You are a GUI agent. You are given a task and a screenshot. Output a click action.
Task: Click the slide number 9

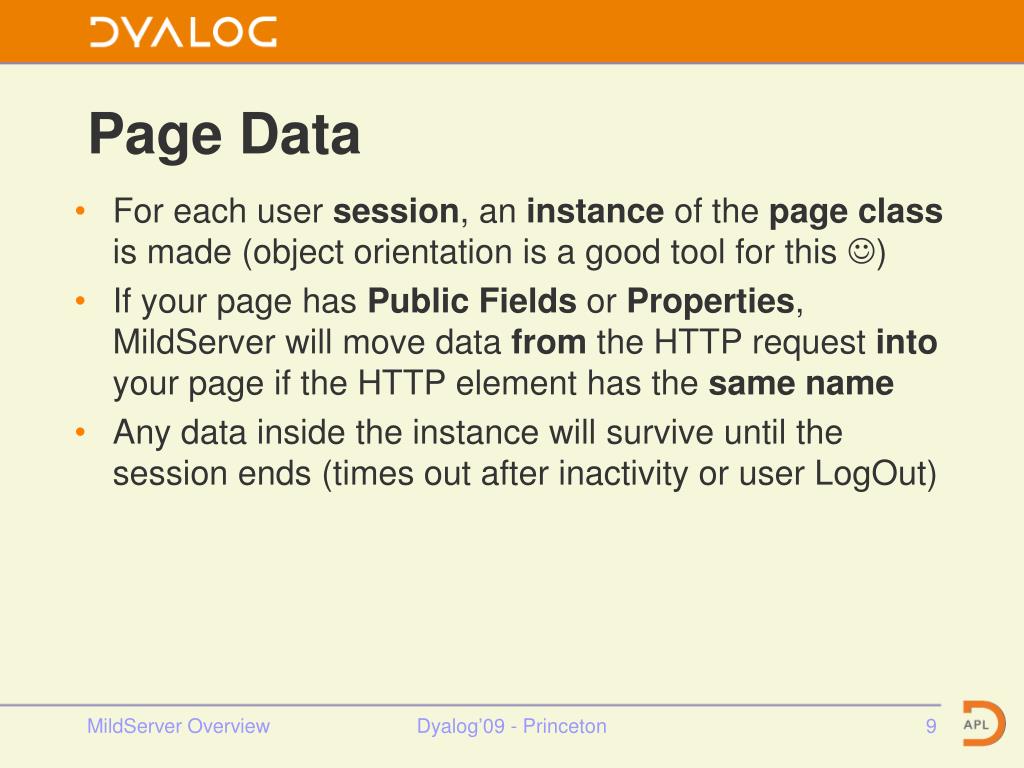click(x=931, y=726)
